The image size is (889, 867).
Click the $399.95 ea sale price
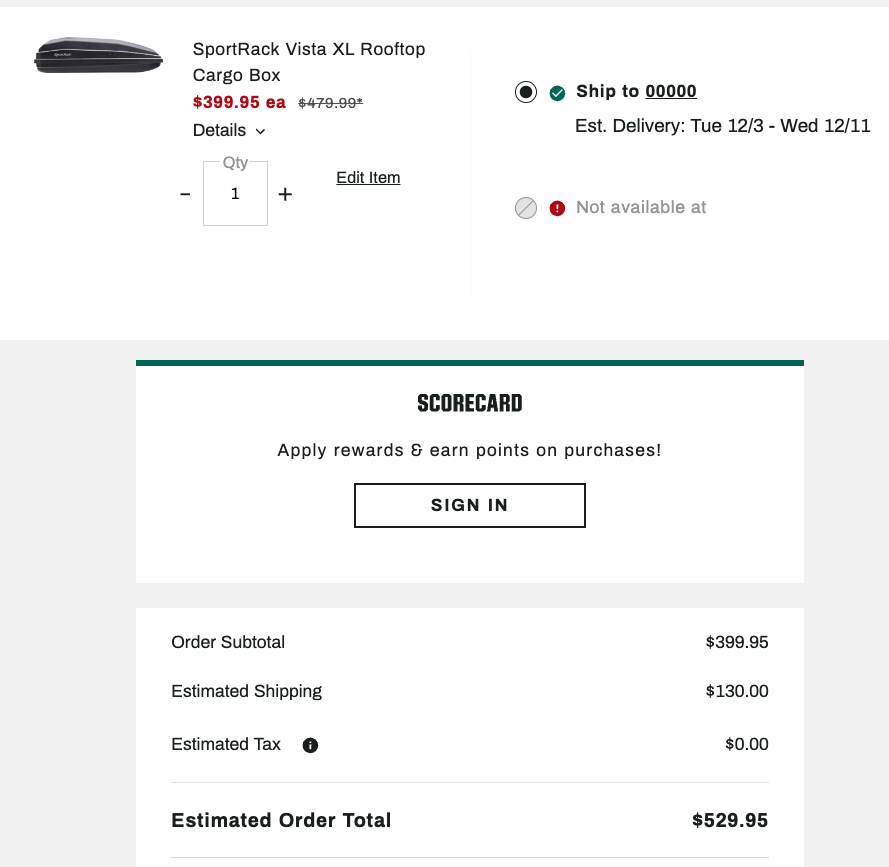pyautogui.click(x=239, y=102)
